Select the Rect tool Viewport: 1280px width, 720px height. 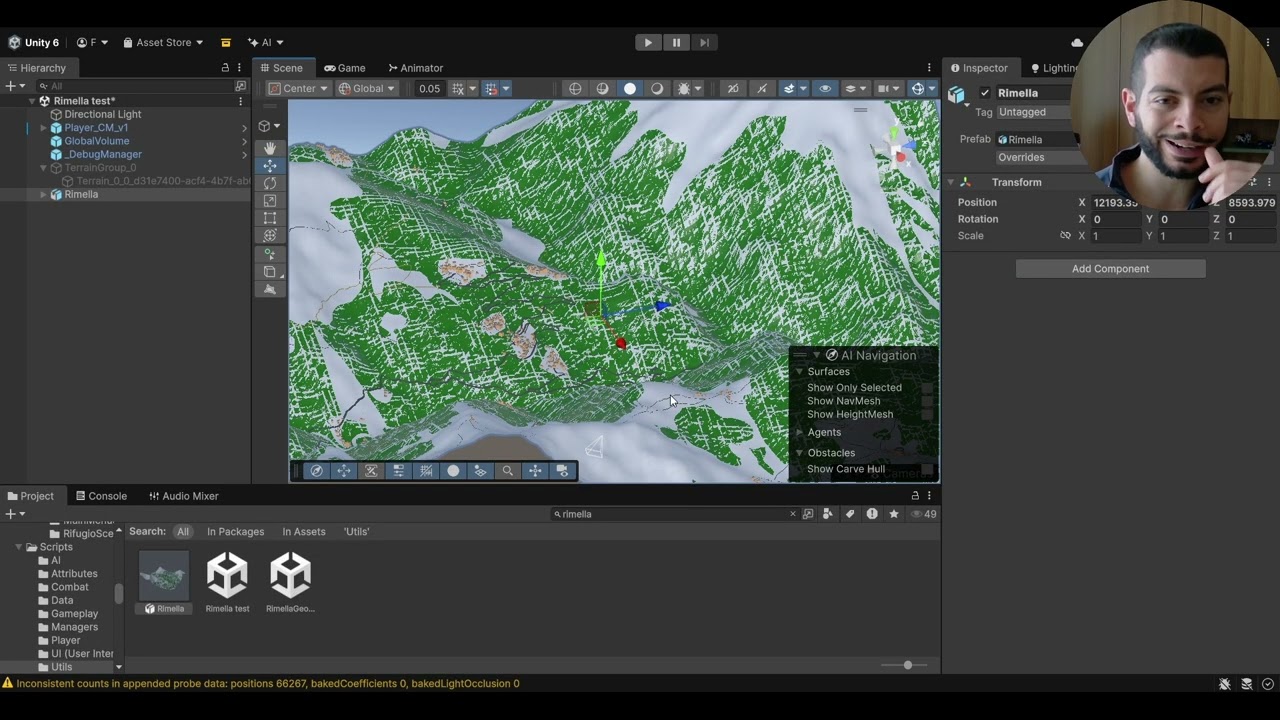pyautogui.click(x=270, y=218)
